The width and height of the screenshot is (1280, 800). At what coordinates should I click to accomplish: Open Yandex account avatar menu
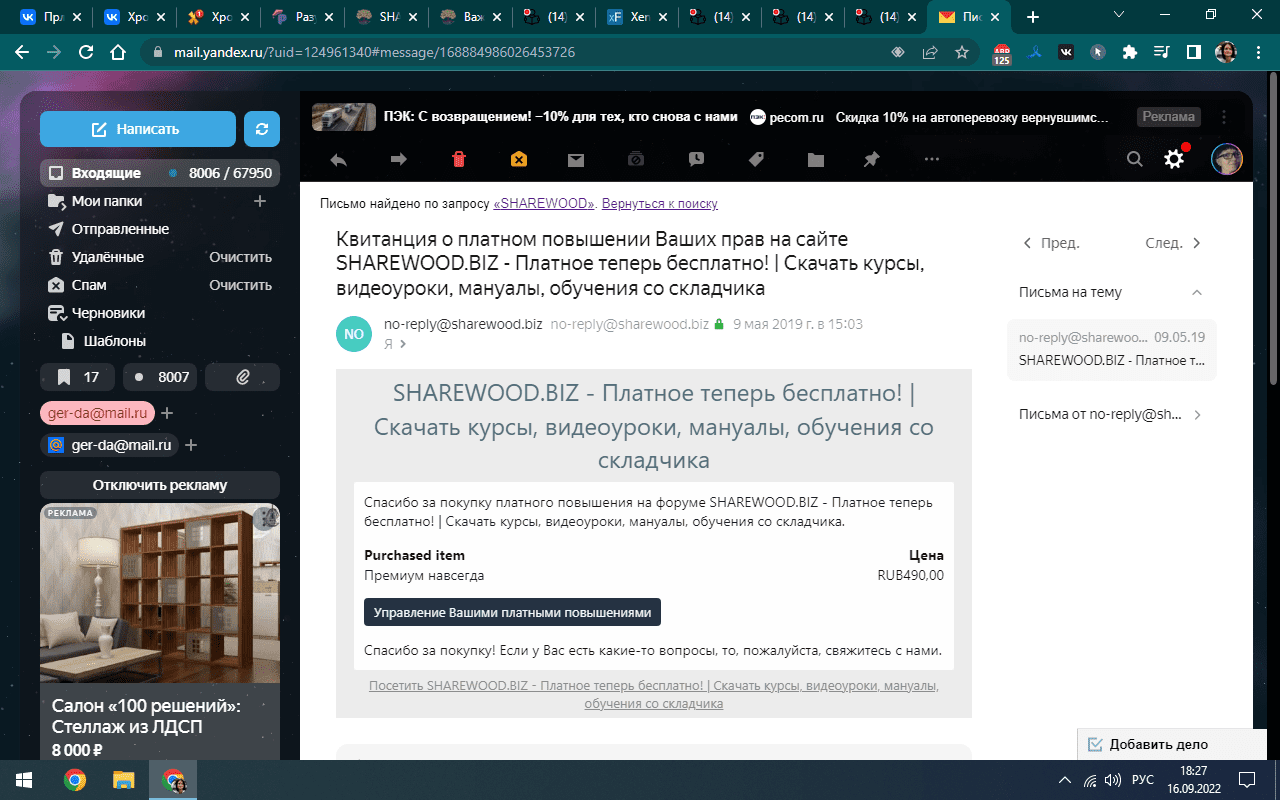(1227, 158)
